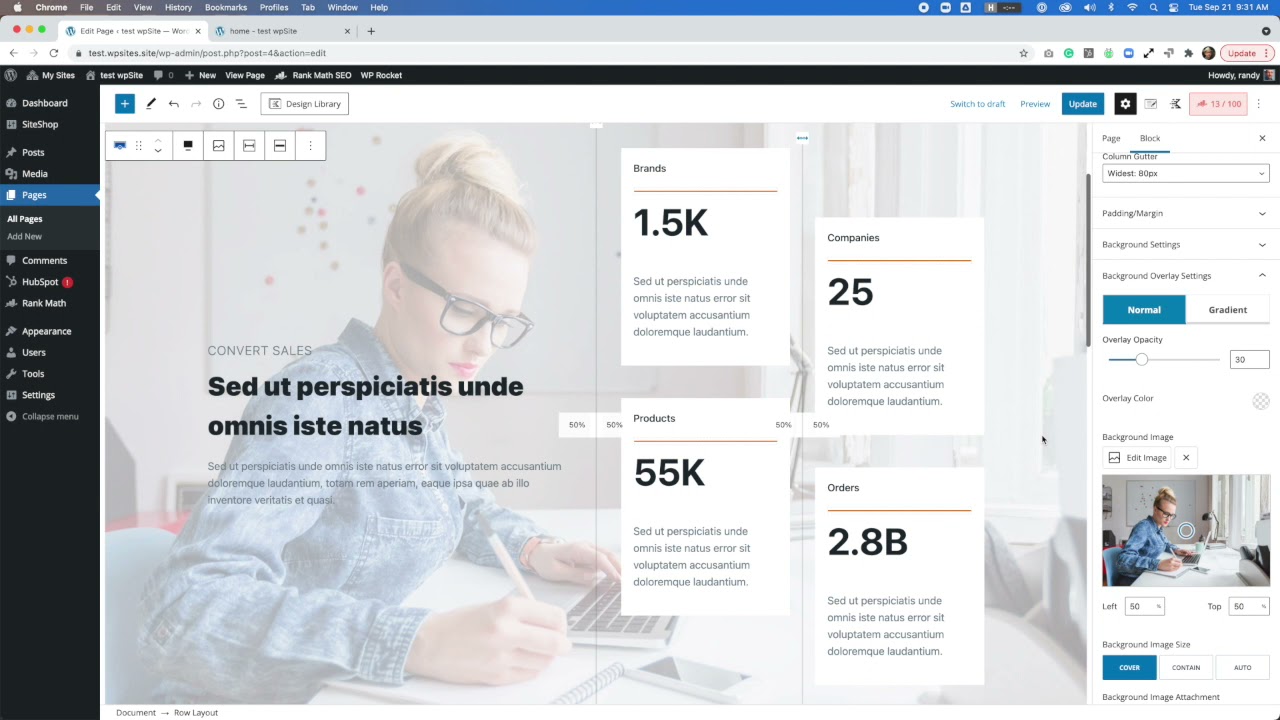Screen dimensions: 1280x720
Task: Open block options three-dot menu
Action: point(310,146)
